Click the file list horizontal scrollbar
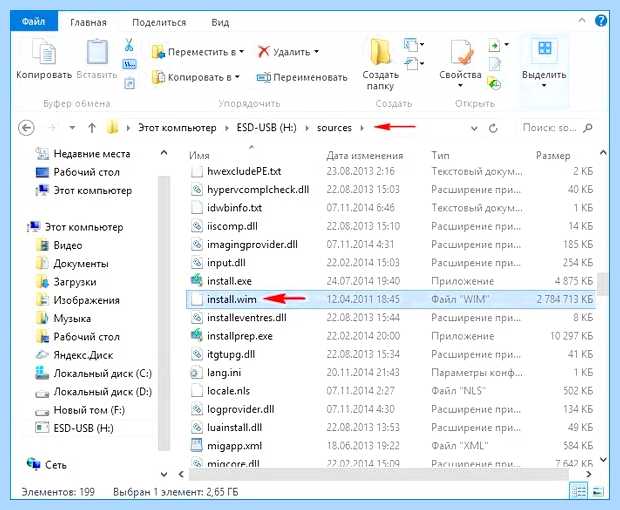 [x=379, y=474]
